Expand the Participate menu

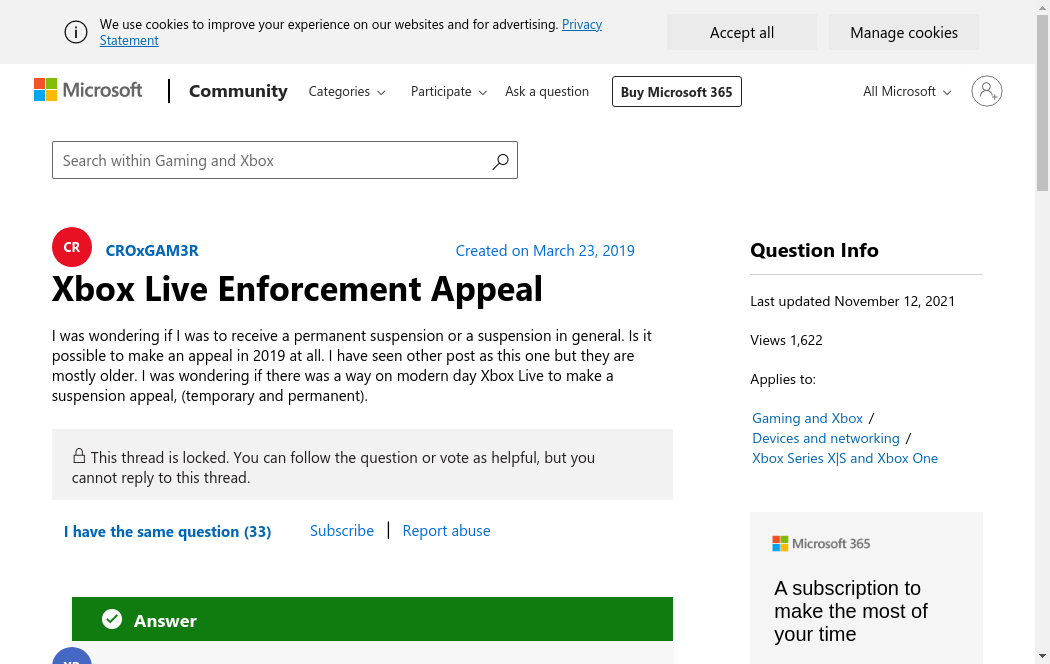pyautogui.click(x=448, y=92)
